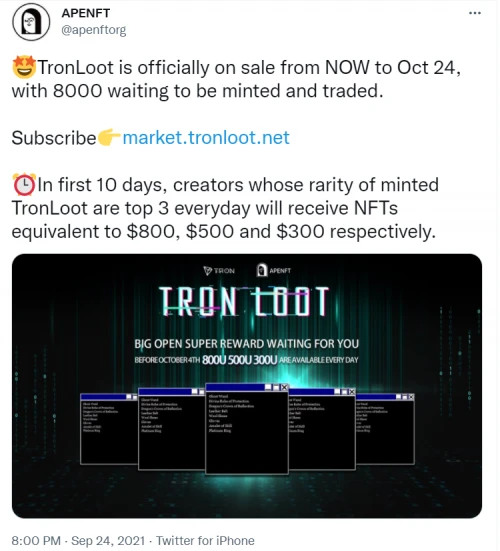Image resolution: width=500 pixels, height=551 pixels.
Task: Open the Tron Loot promo image
Action: point(247,385)
